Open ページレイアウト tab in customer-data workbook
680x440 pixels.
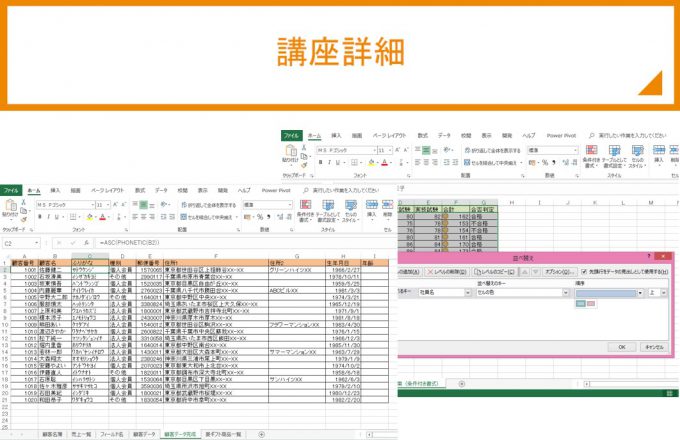pyautogui.click(x=107, y=190)
